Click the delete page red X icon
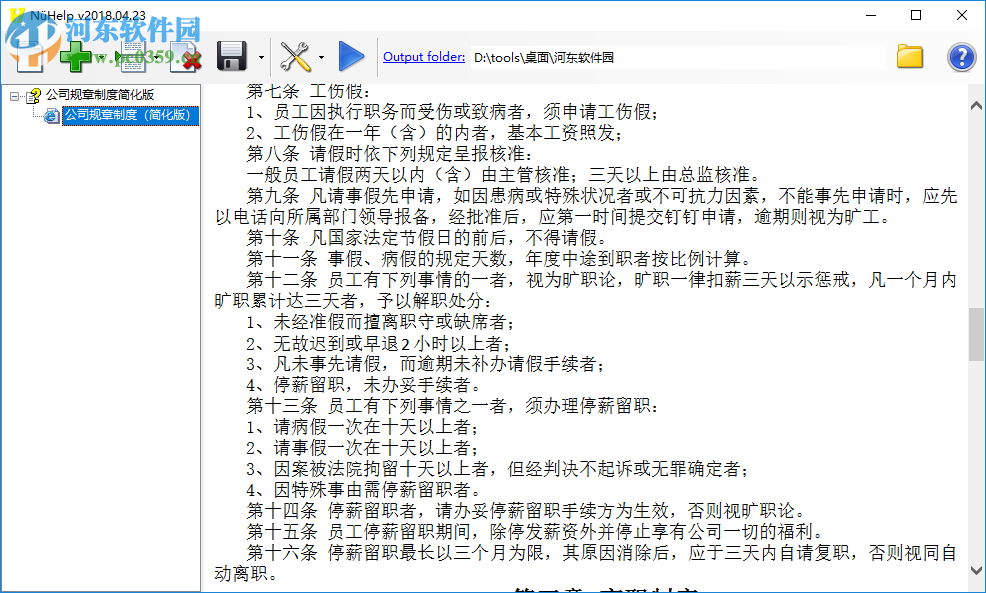 (x=186, y=57)
